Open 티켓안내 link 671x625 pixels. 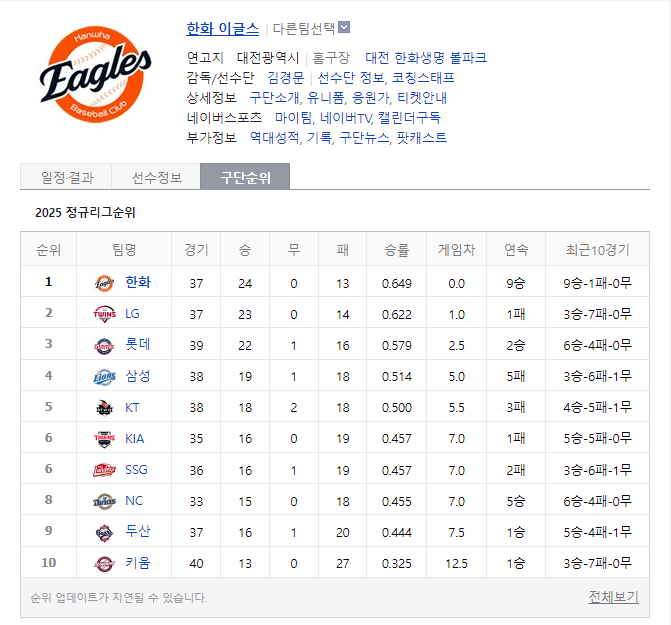tap(422, 98)
